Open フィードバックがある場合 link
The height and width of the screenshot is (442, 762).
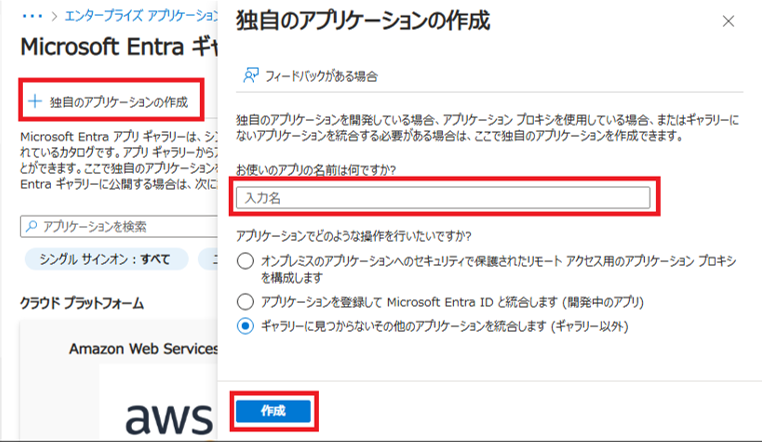321,76
